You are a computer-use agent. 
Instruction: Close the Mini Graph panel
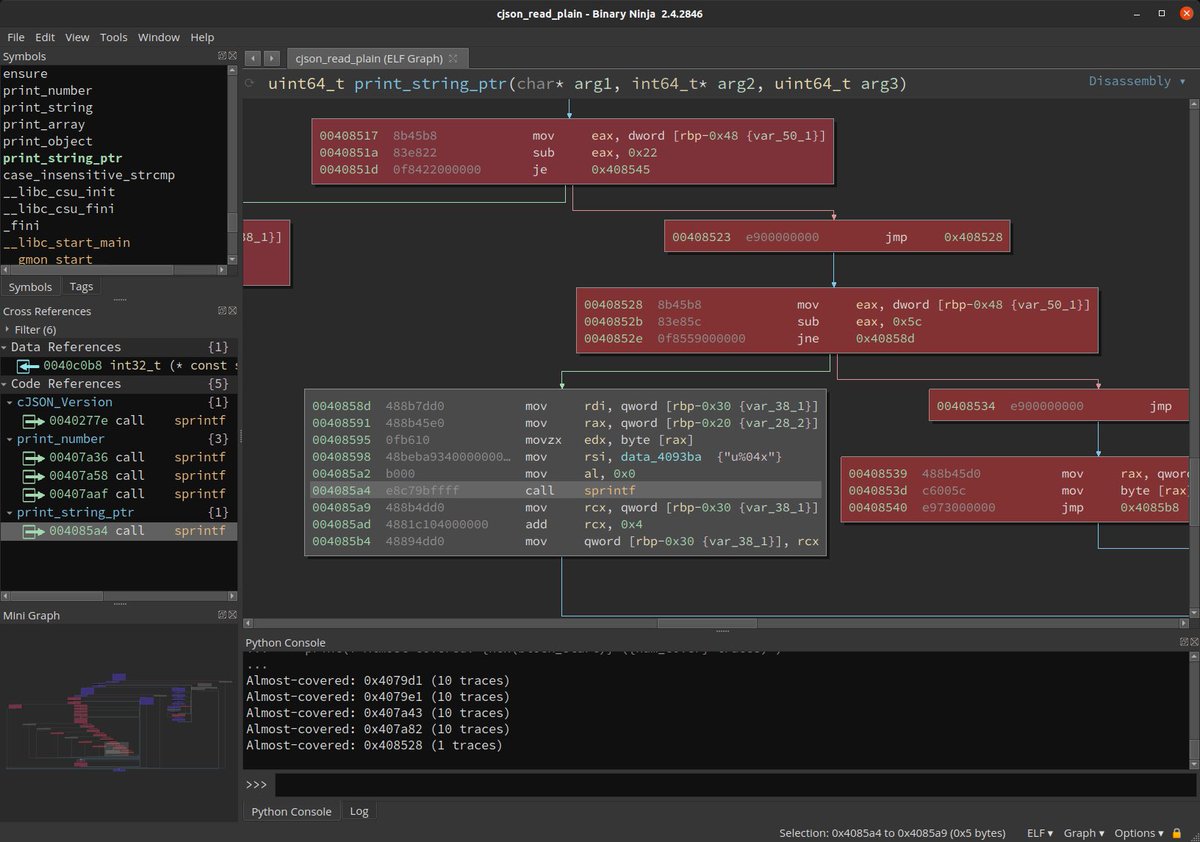(232, 615)
